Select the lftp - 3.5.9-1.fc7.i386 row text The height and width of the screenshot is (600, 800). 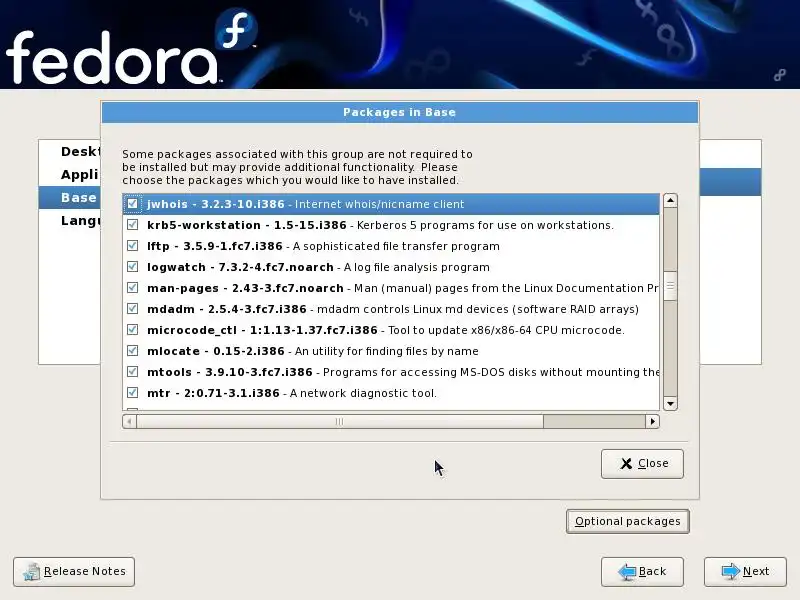click(215, 246)
